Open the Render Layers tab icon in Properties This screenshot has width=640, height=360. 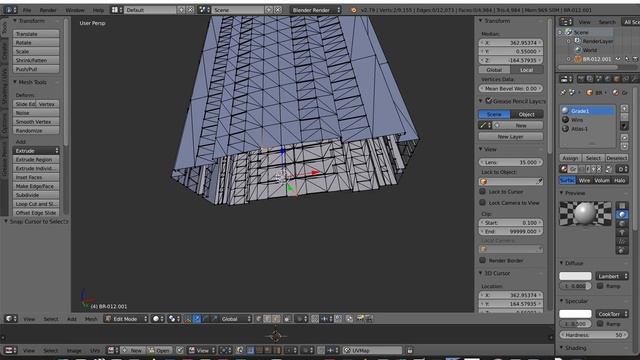(590, 79)
